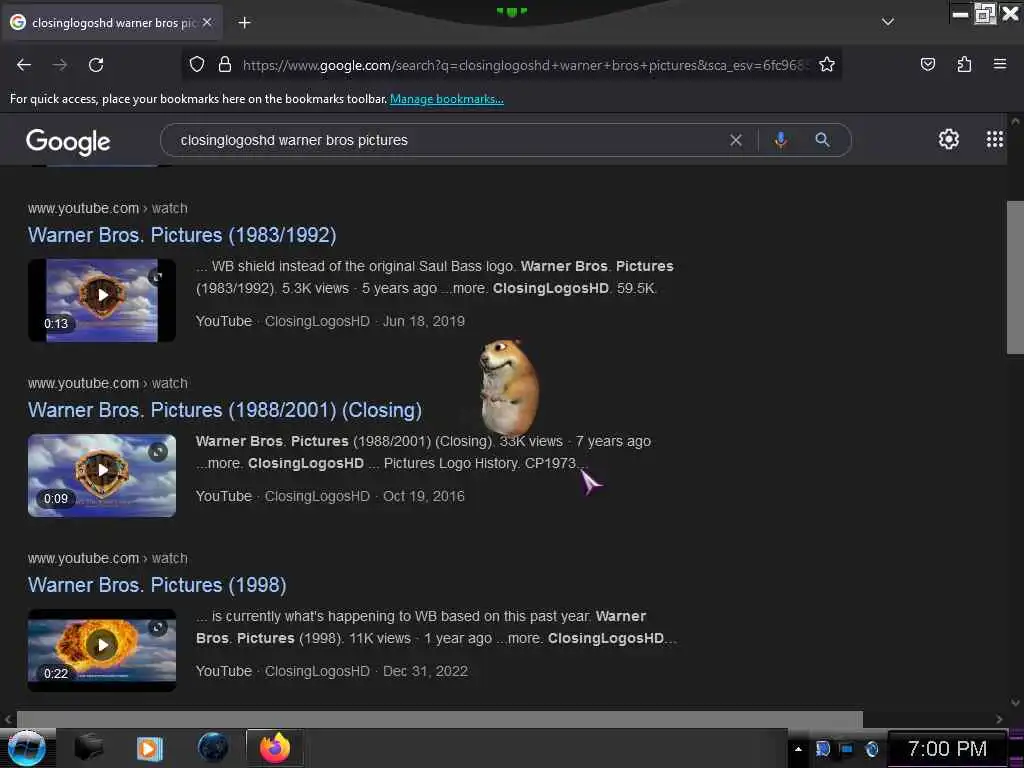Show hidden system tray icons arrow

[798, 749]
